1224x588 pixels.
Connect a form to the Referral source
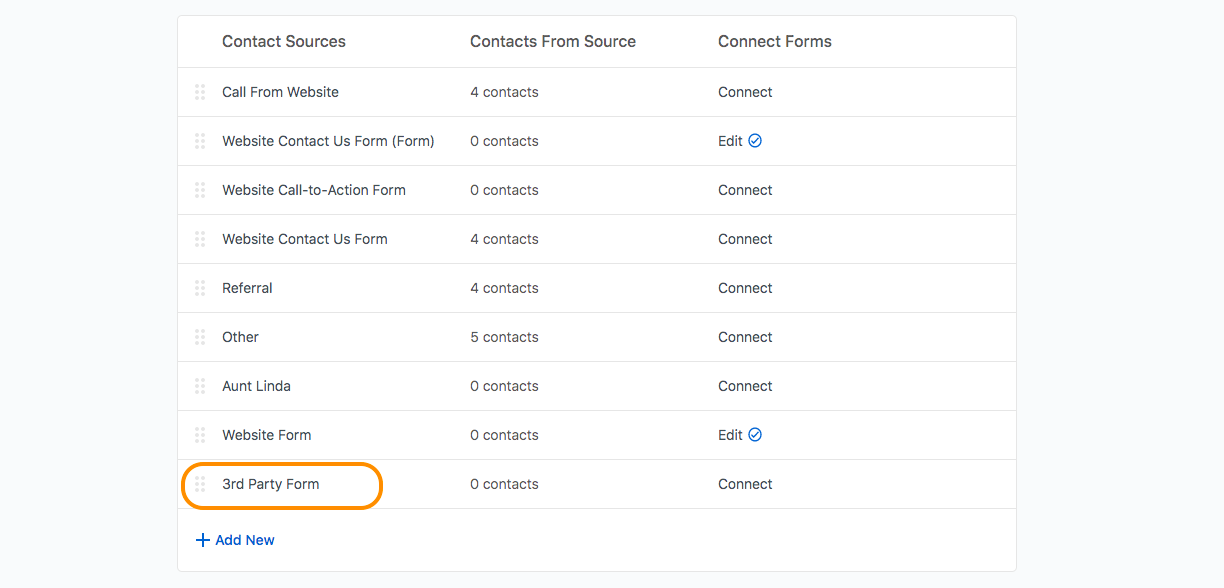point(745,288)
